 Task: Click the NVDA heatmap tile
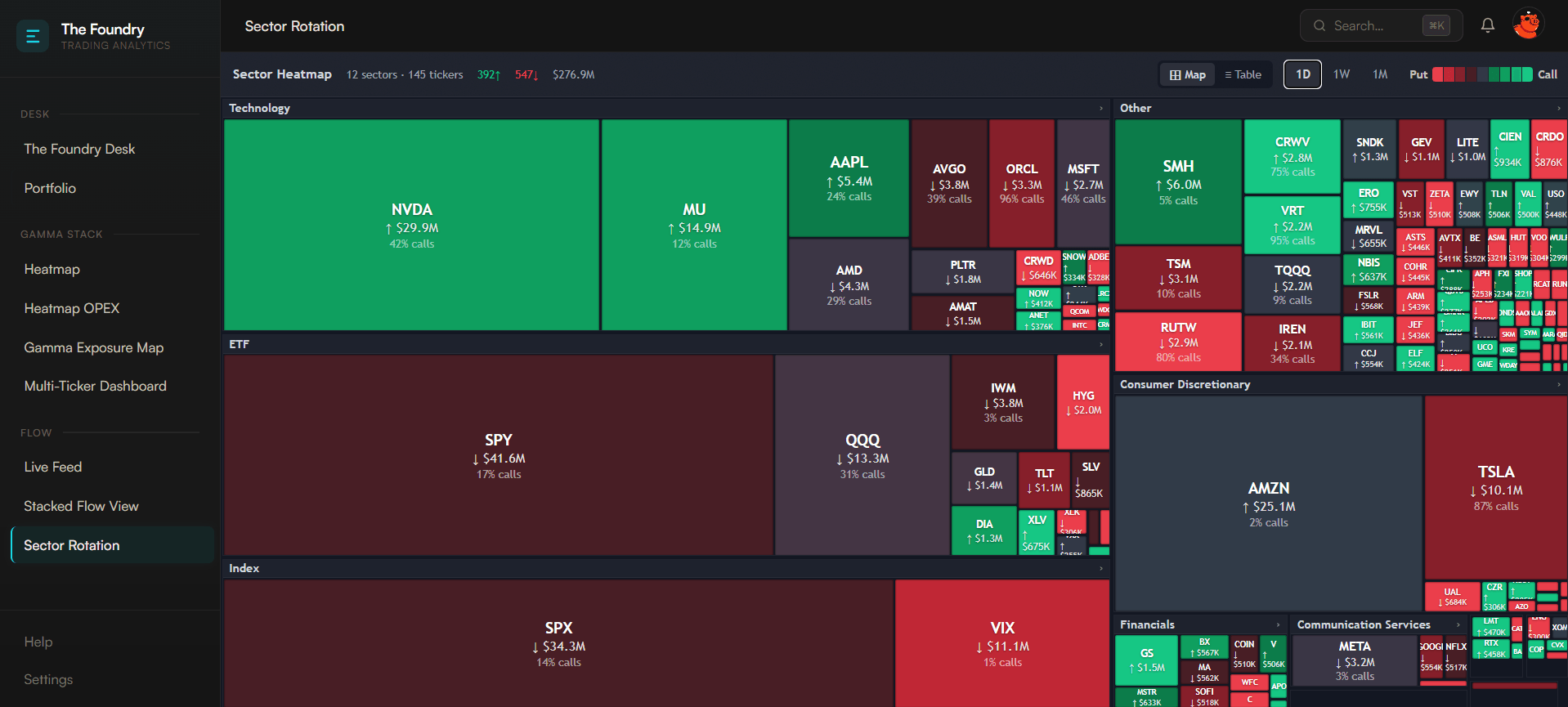click(x=412, y=225)
